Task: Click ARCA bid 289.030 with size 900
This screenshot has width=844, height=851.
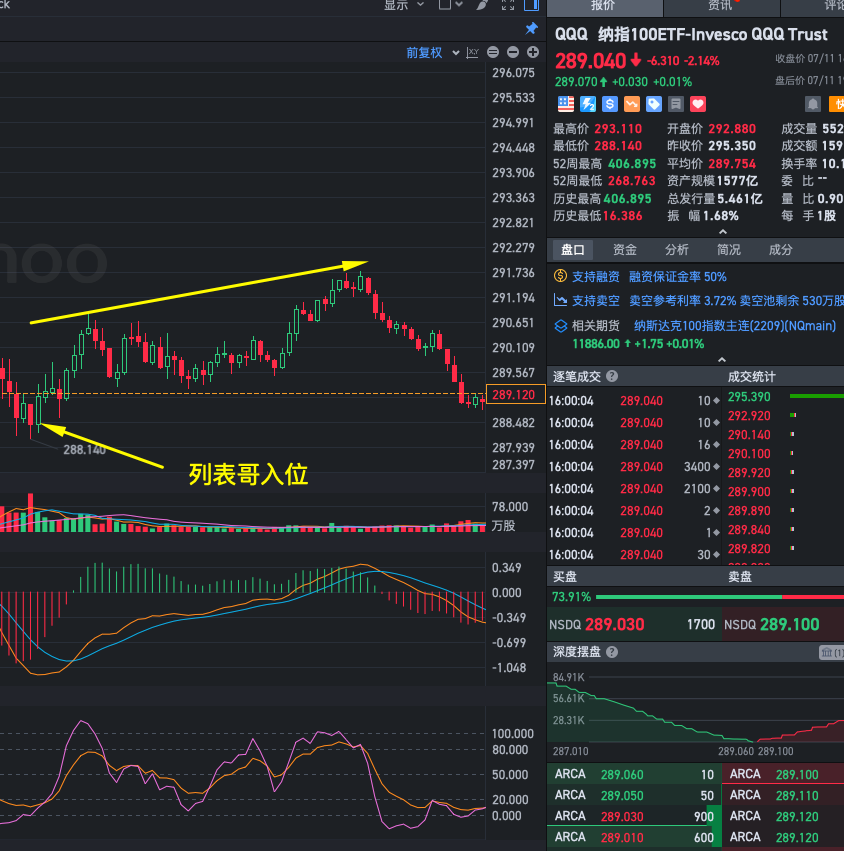Action: 634,816
